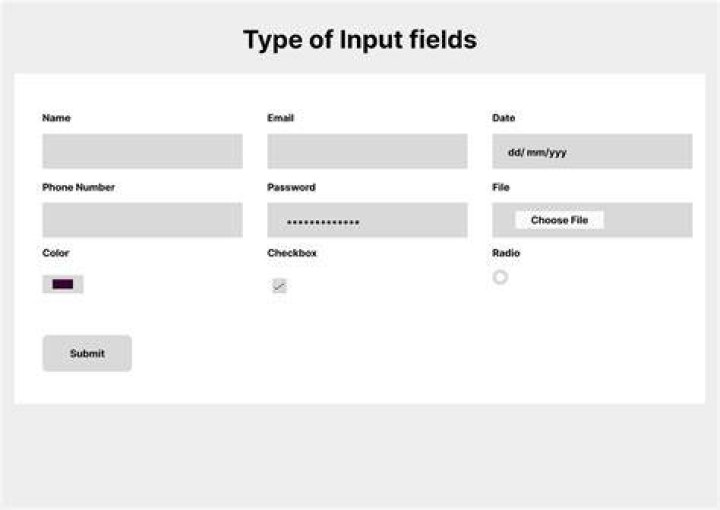
Task: Click the Phone Number label
Action: point(79,187)
